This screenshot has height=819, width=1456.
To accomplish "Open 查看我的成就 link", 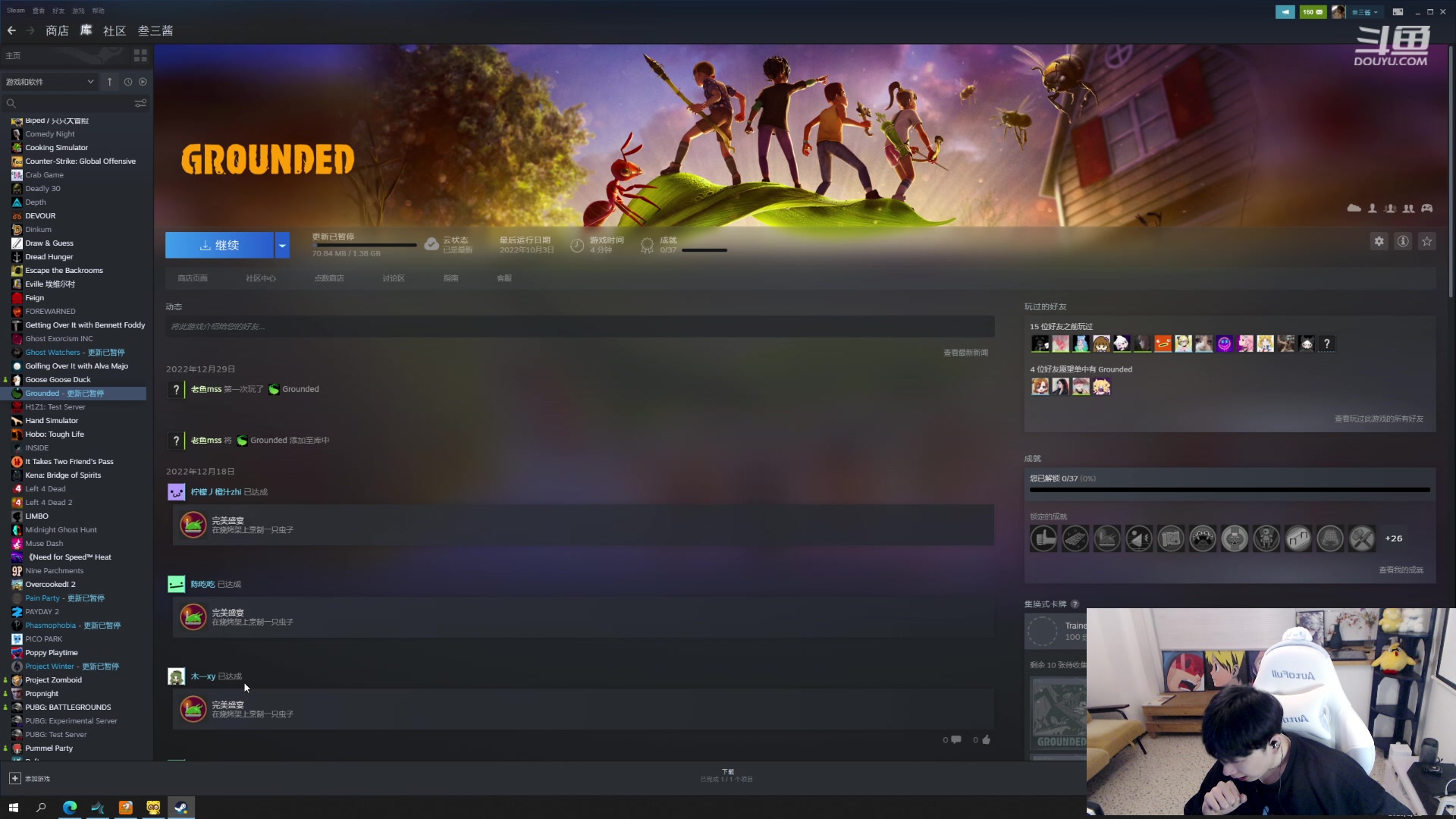I will point(1401,570).
